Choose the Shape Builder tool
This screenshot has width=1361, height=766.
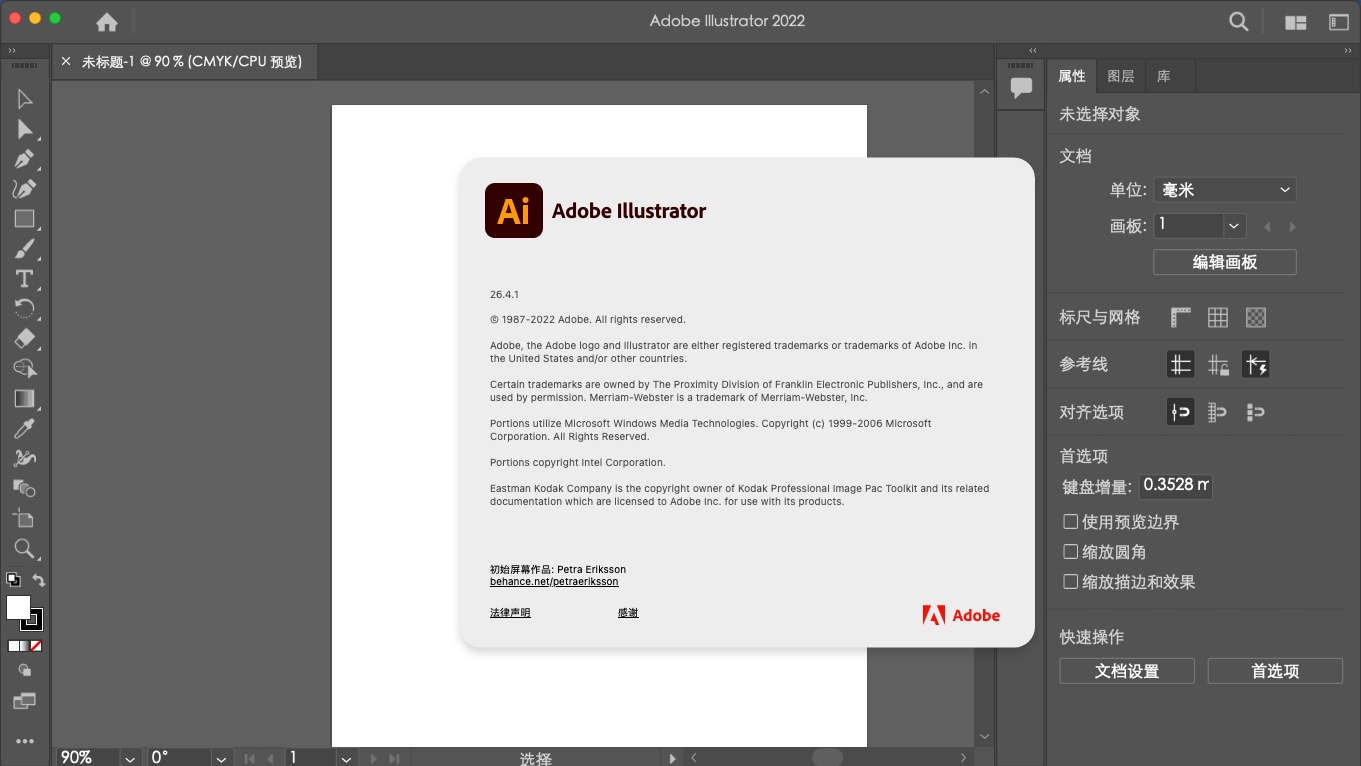(25, 368)
